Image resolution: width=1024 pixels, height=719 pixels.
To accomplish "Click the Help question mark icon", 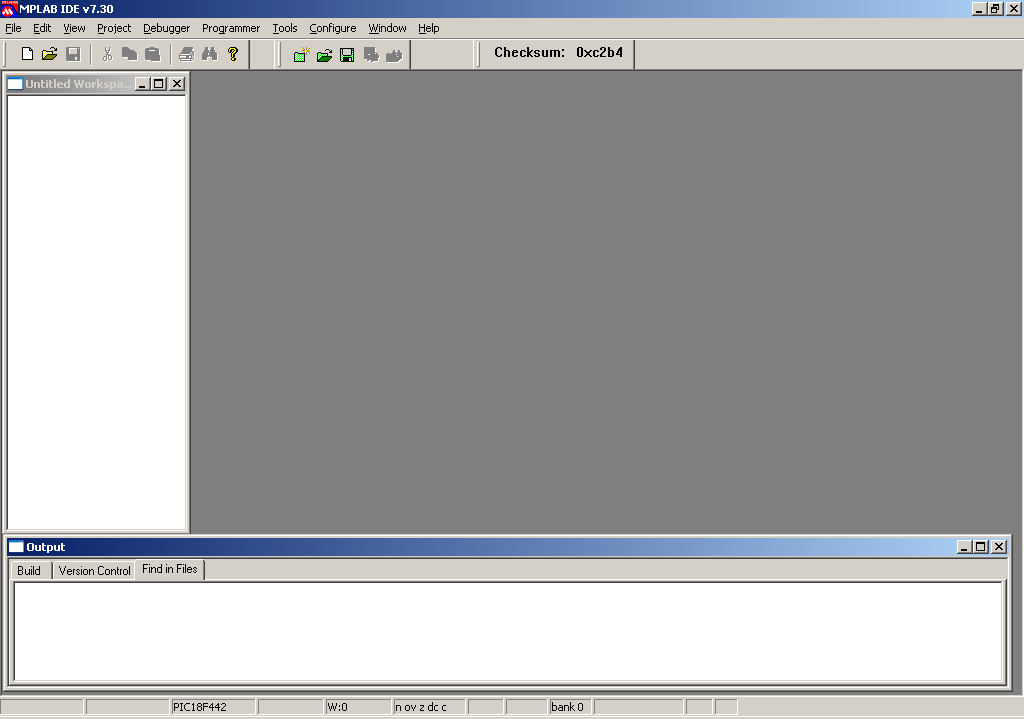I will point(233,54).
